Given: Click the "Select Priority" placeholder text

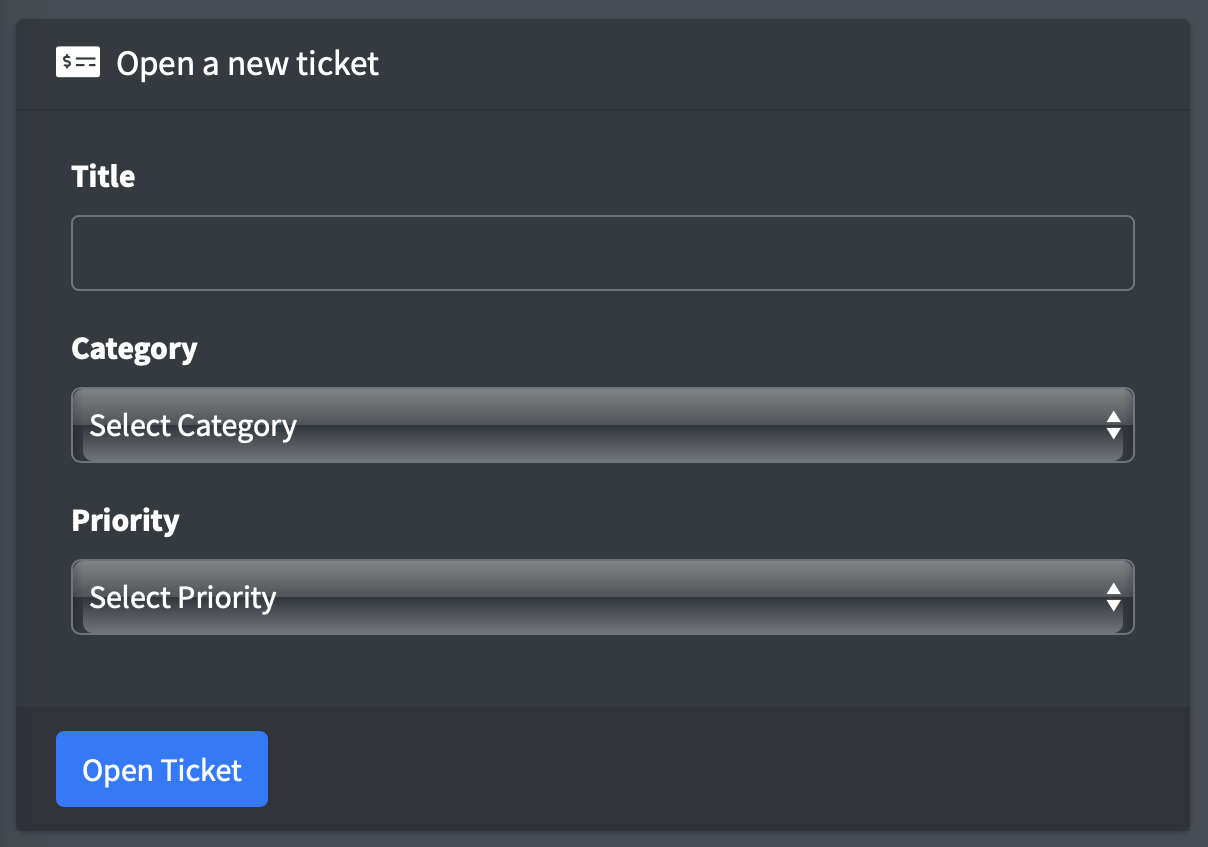Looking at the screenshot, I should pos(183,598).
